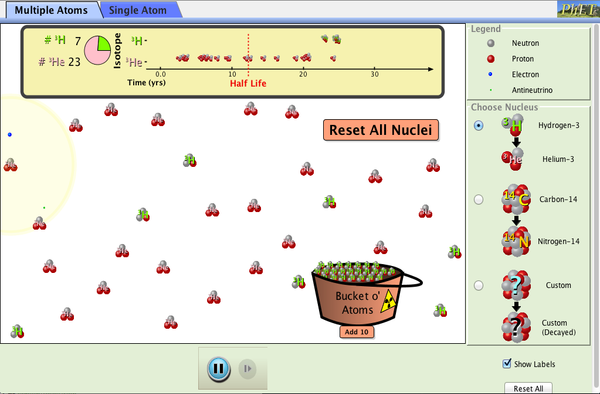Click the PhET logo
The image size is (600, 394).
coord(578,9)
